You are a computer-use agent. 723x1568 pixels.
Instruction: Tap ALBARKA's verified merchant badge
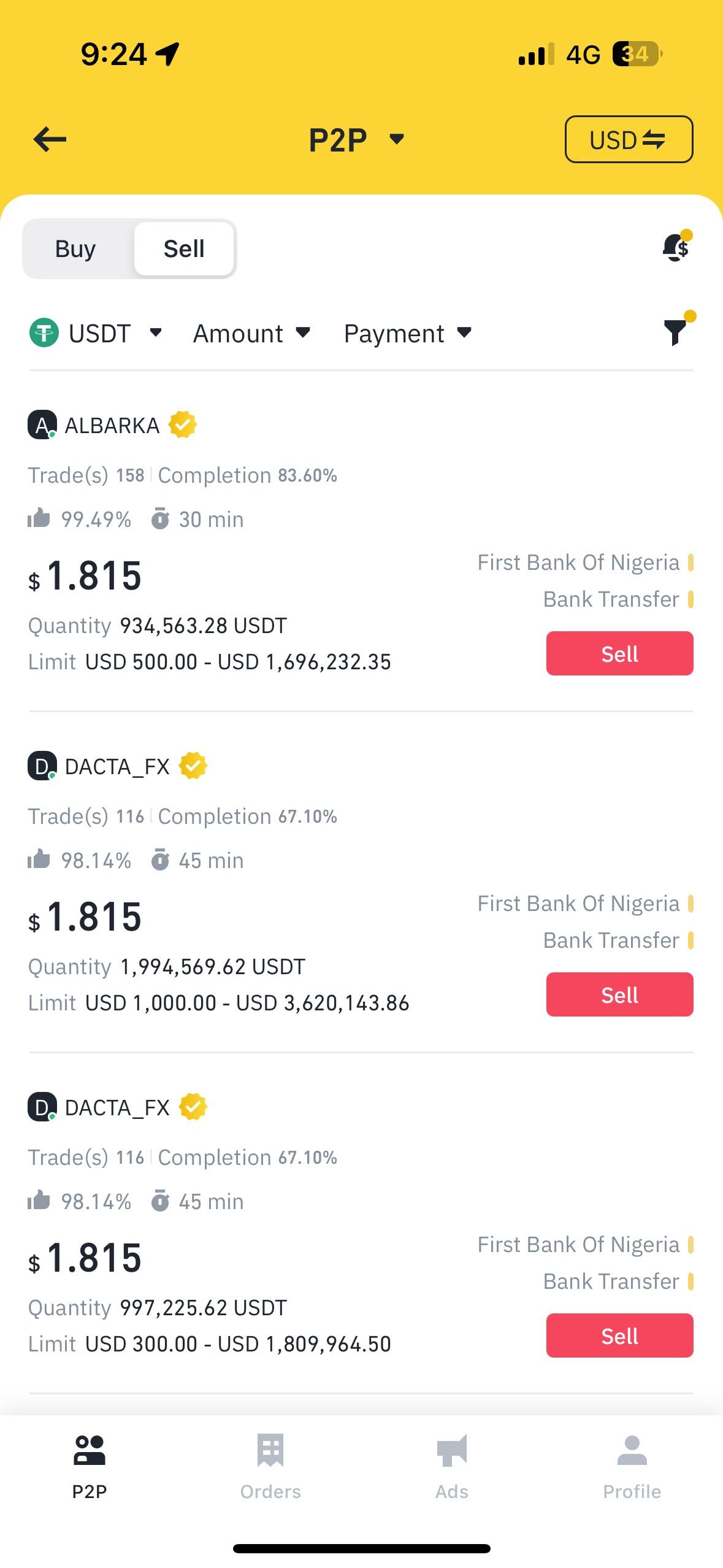(x=183, y=425)
